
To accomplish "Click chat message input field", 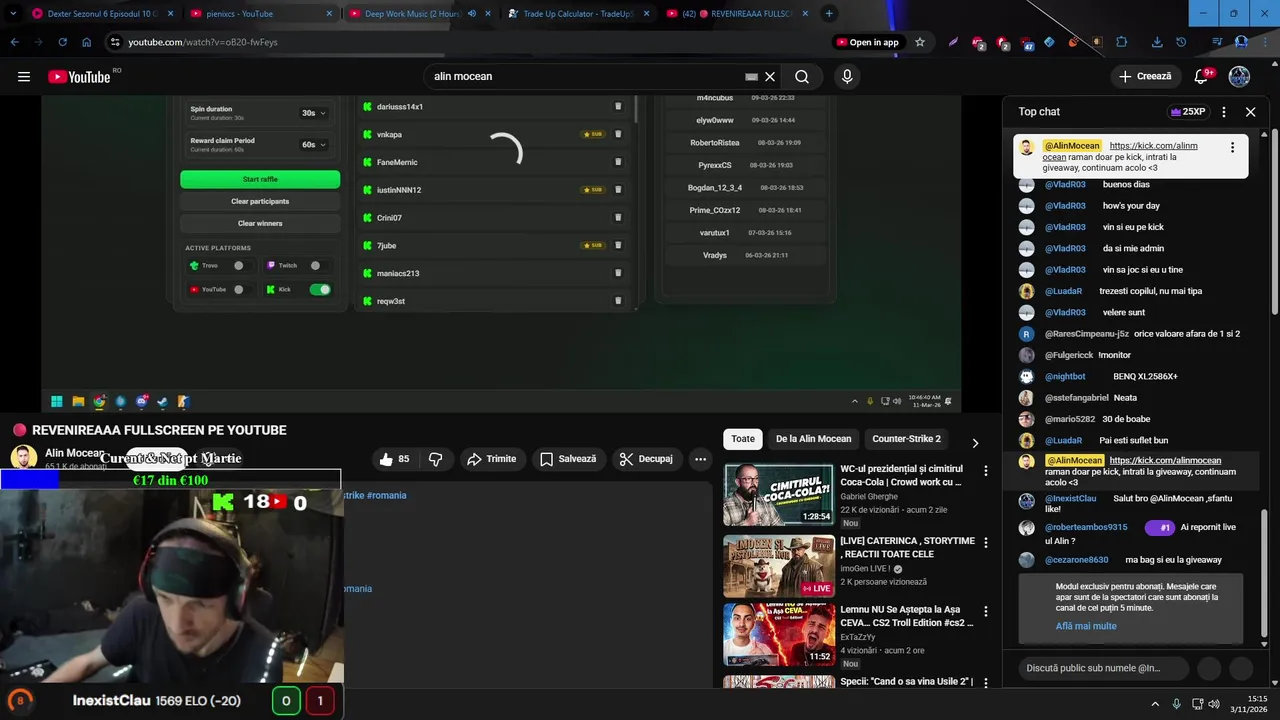I will tap(1106, 668).
